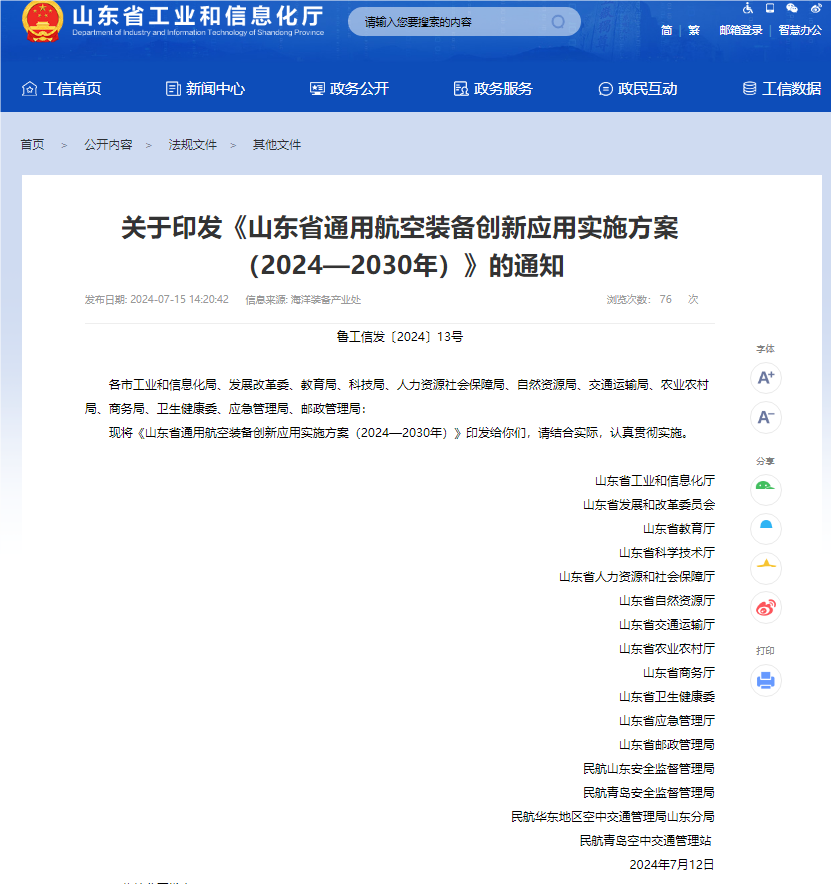Share via yellow Qzone star icon
The image size is (831, 884).
click(766, 568)
